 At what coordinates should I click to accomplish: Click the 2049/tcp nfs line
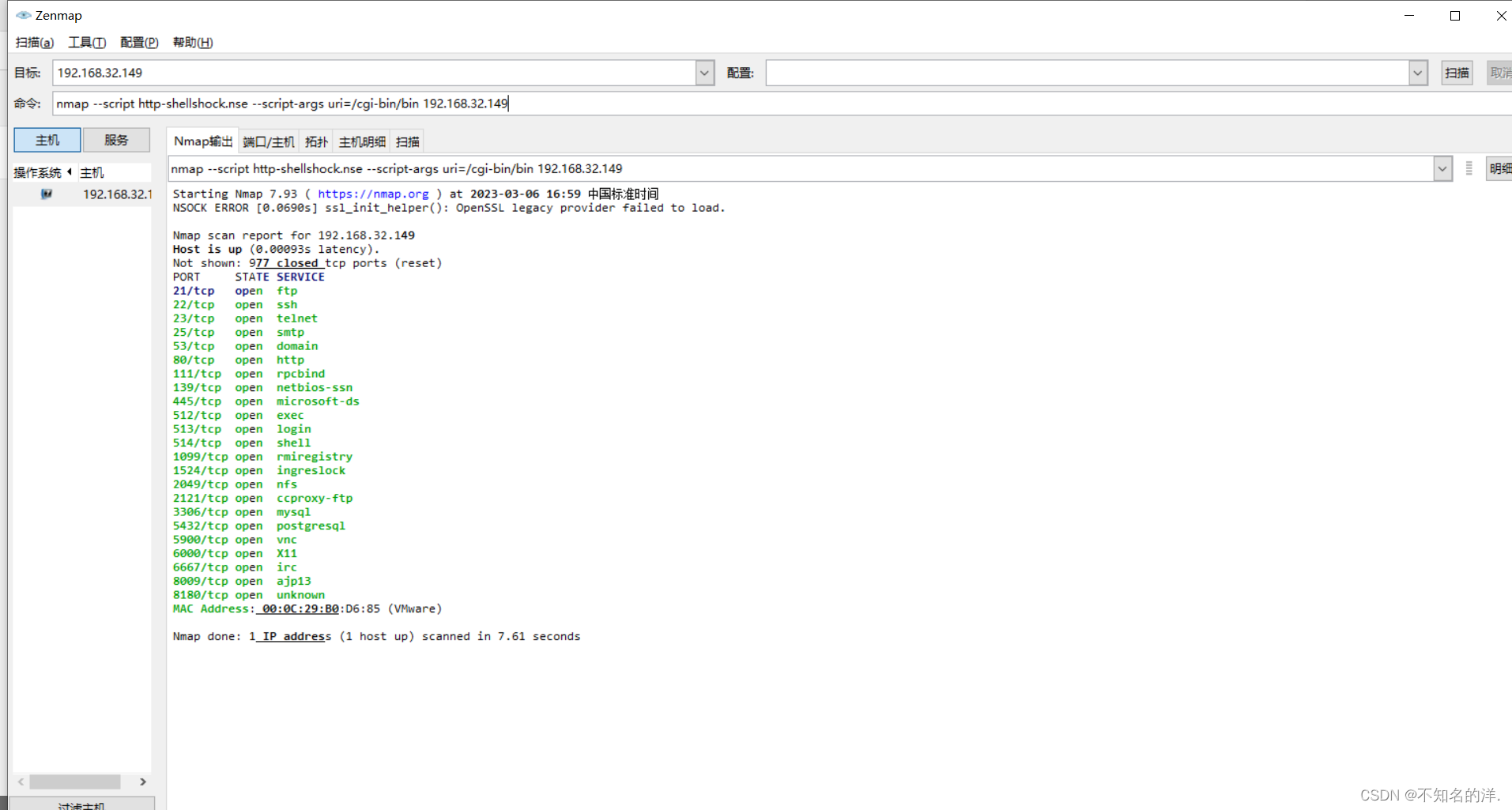click(235, 484)
